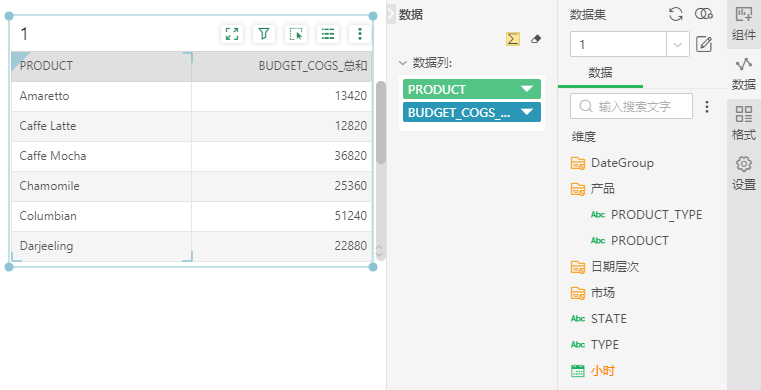Click the Abc icon beside STATE
Screen dimensions: 761x390
(x=578, y=319)
